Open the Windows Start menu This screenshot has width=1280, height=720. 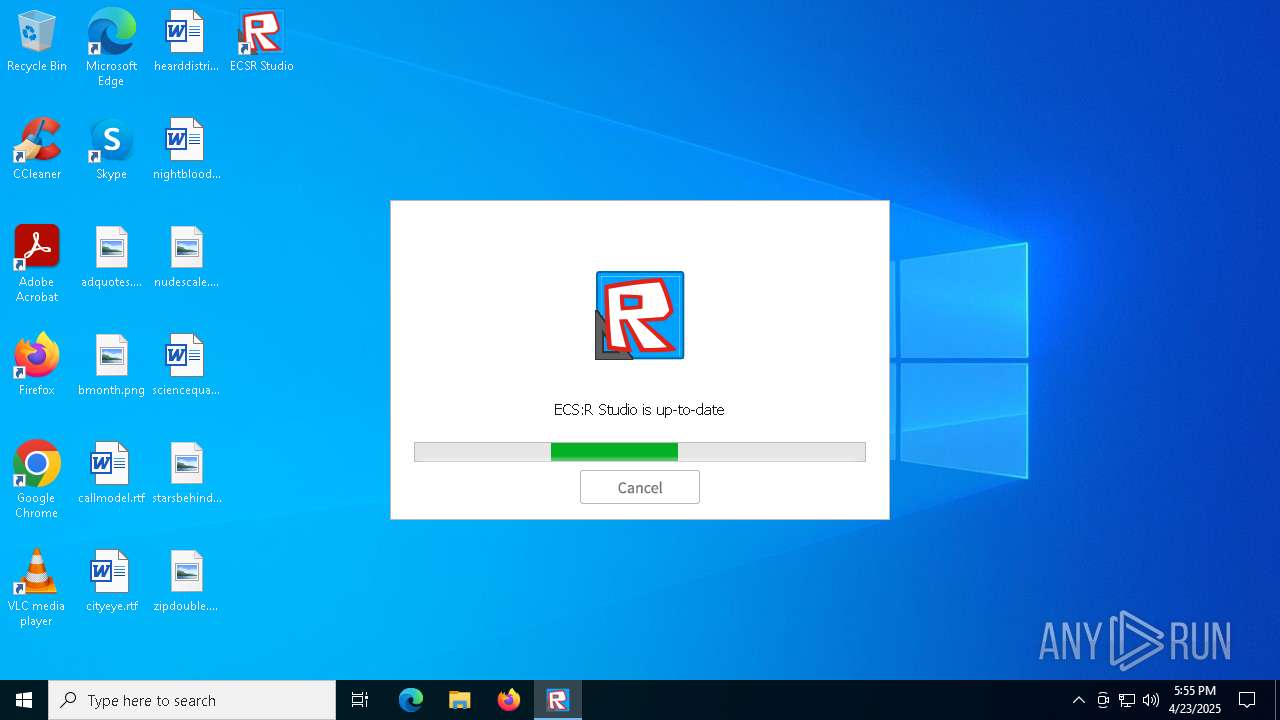click(x=24, y=700)
